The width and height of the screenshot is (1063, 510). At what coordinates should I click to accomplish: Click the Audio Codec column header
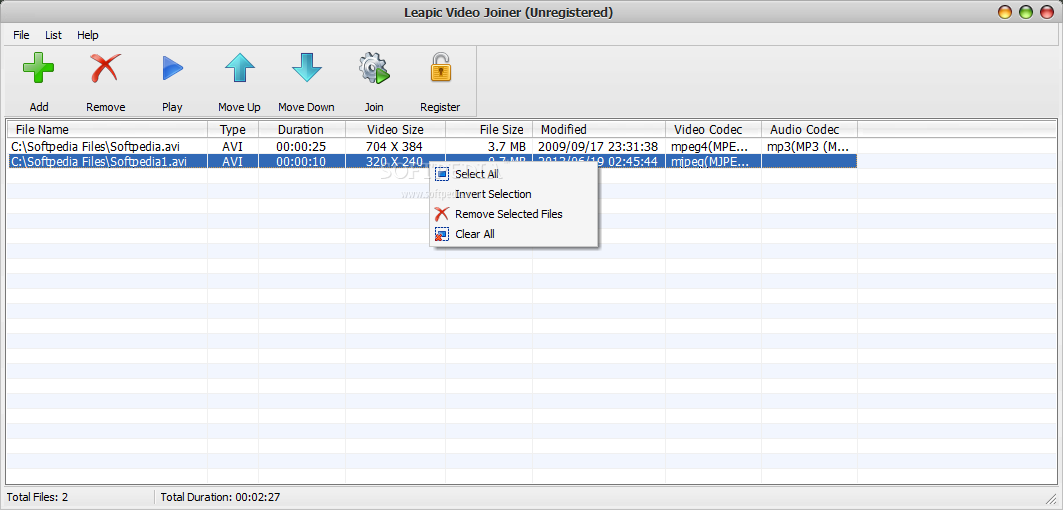point(809,130)
